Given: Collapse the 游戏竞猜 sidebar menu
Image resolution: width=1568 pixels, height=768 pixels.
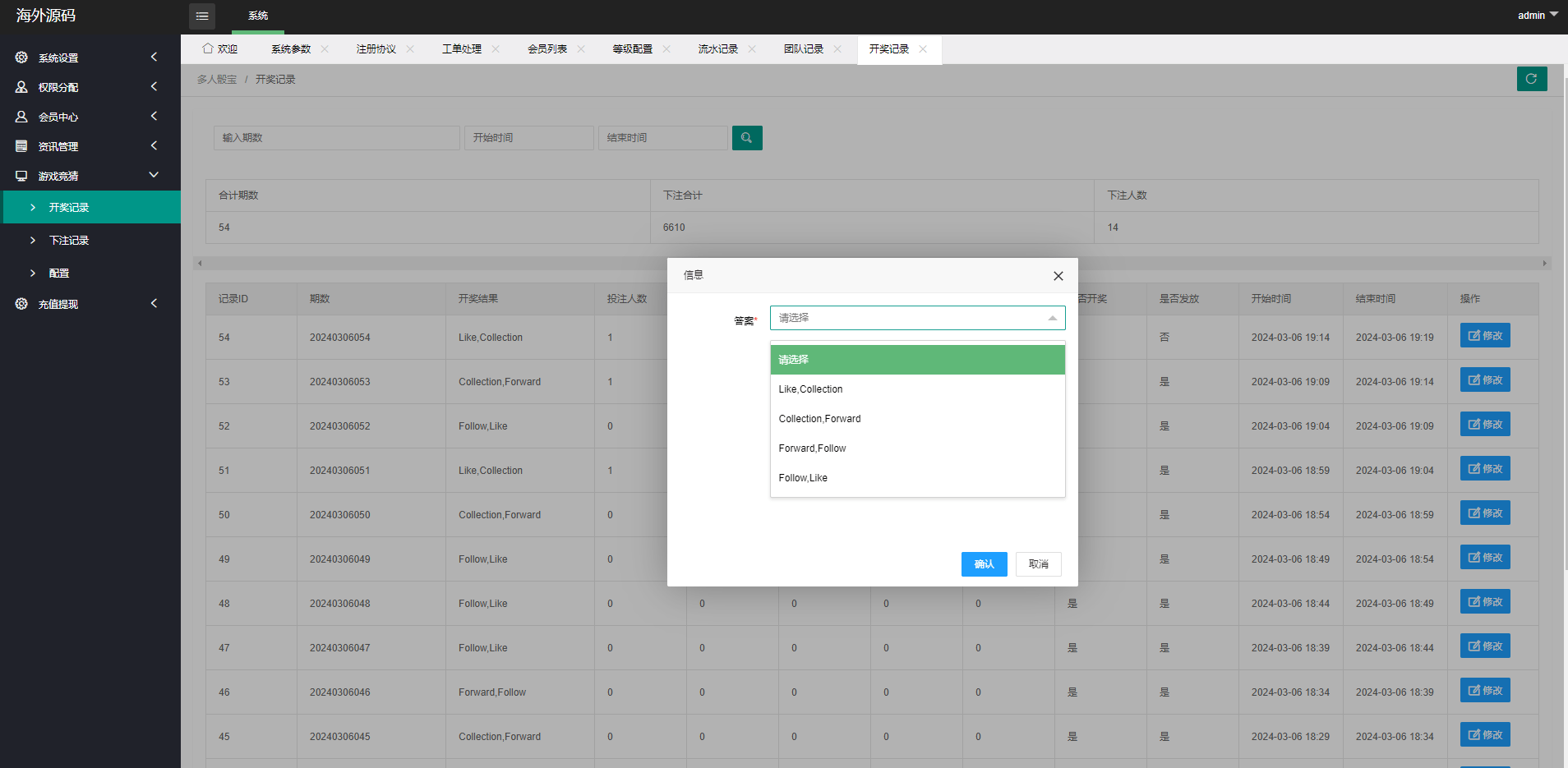Looking at the screenshot, I should [x=154, y=176].
